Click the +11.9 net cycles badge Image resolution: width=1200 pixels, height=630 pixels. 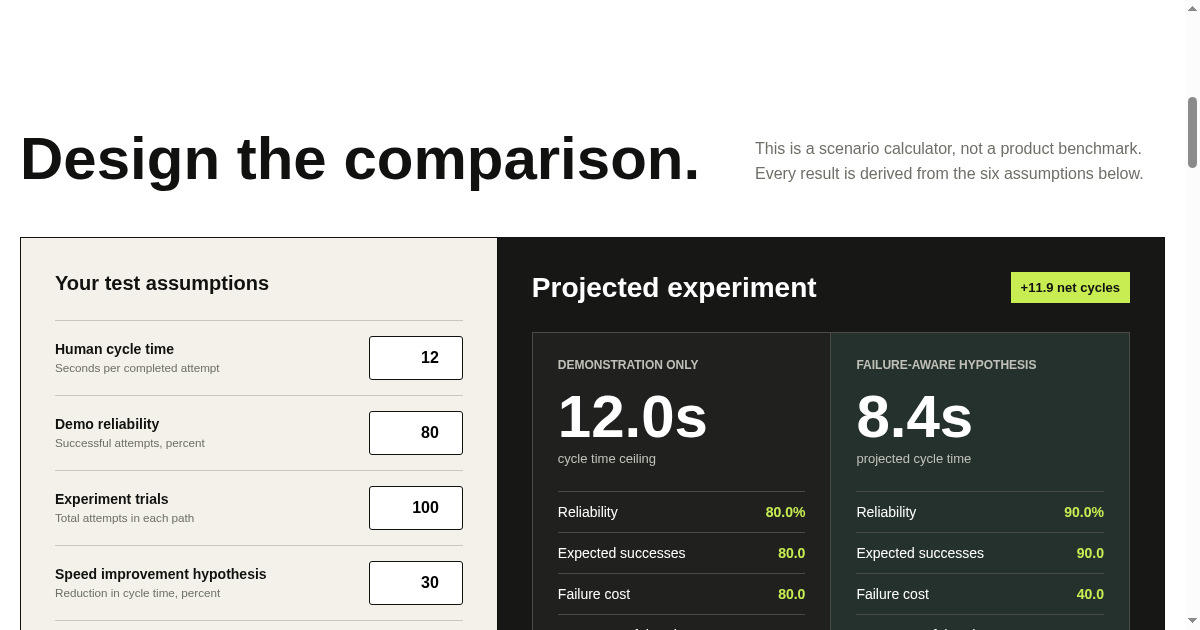coord(1070,287)
